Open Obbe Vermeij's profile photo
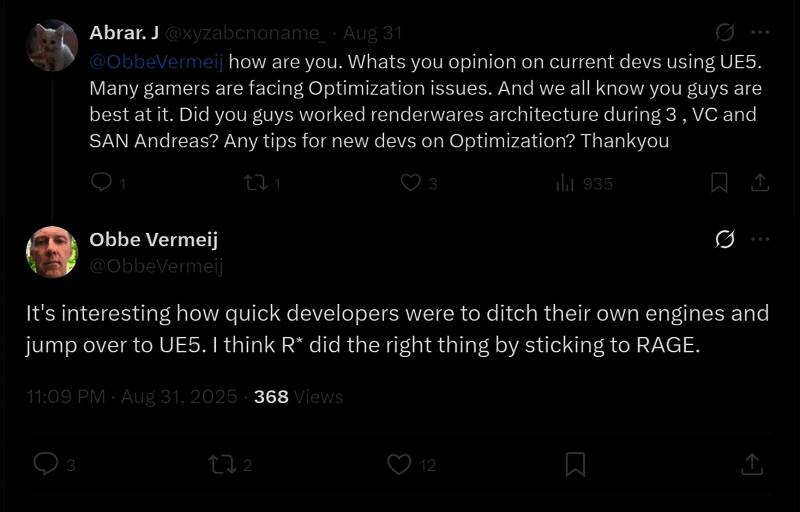 pyautogui.click(x=52, y=252)
